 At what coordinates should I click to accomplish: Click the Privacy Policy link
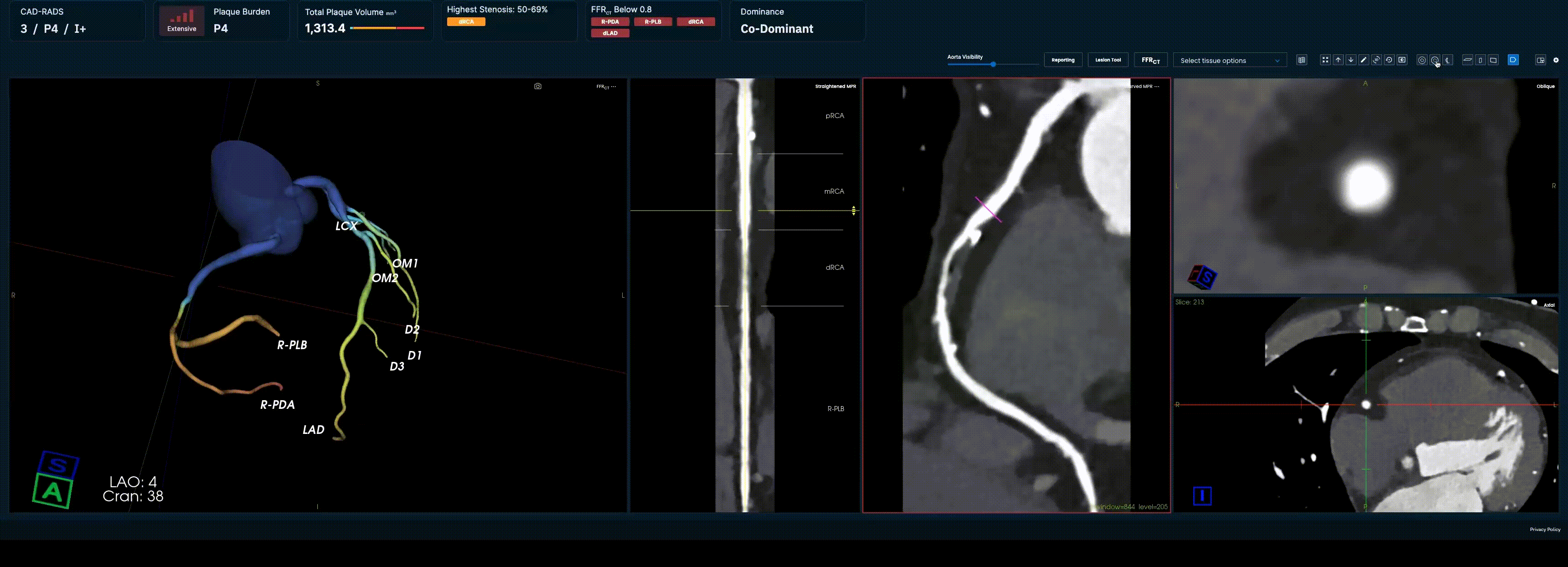[1545, 529]
